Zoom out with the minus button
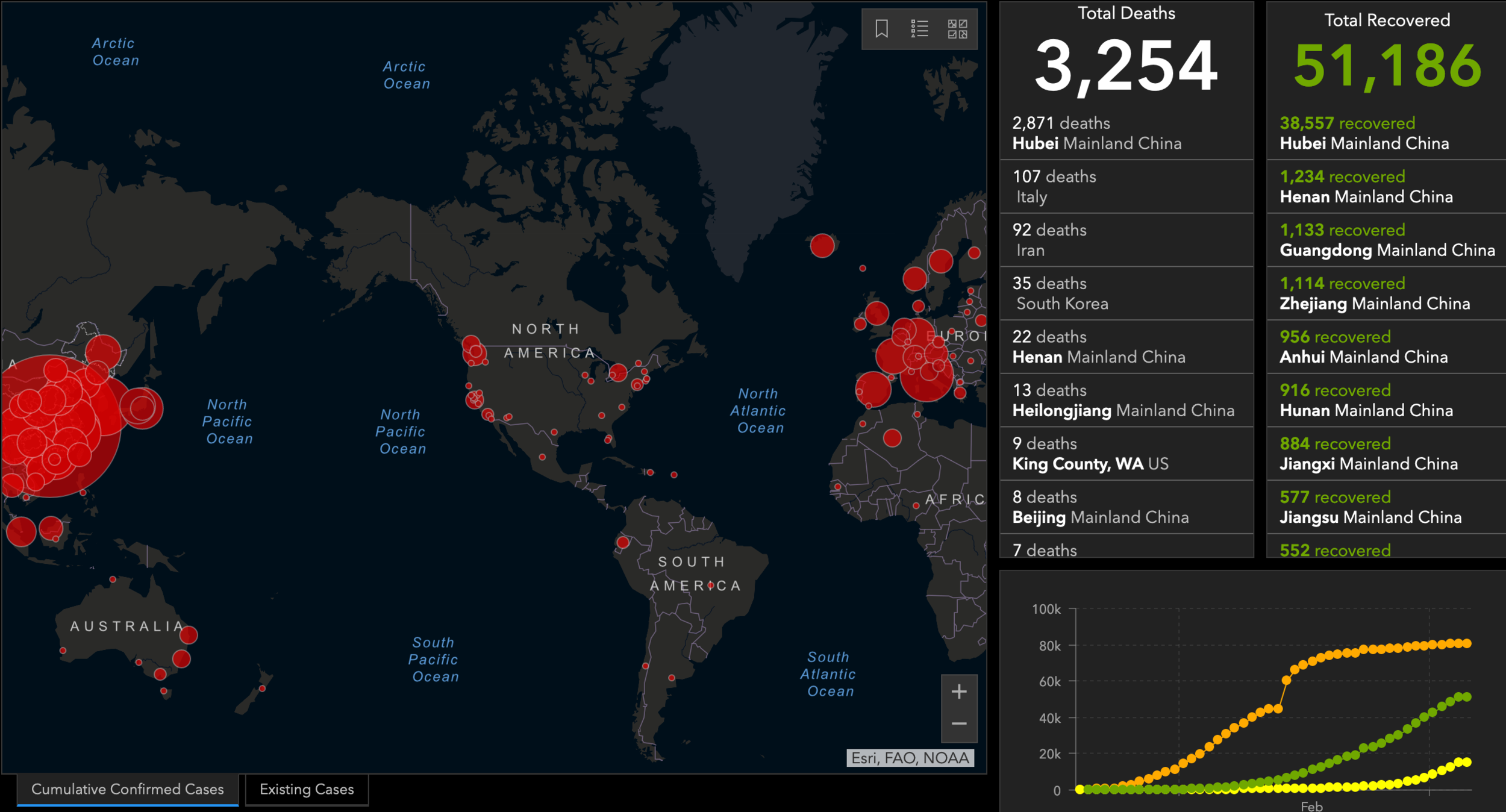This screenshot has height=812, width=1506. [x=959, y=723]
